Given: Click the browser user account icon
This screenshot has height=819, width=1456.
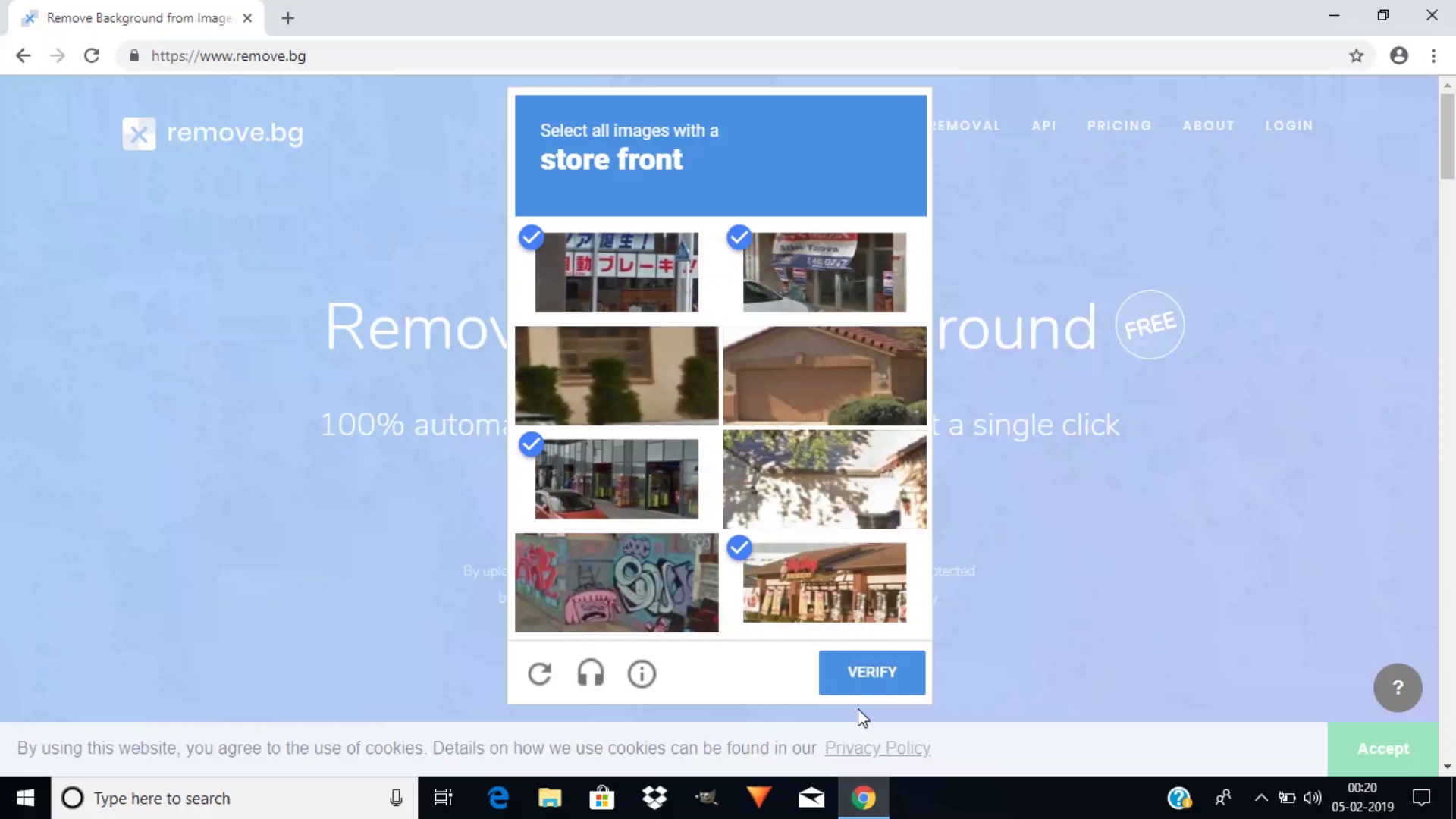Looking at the screenshot, I should point(1398,56).
